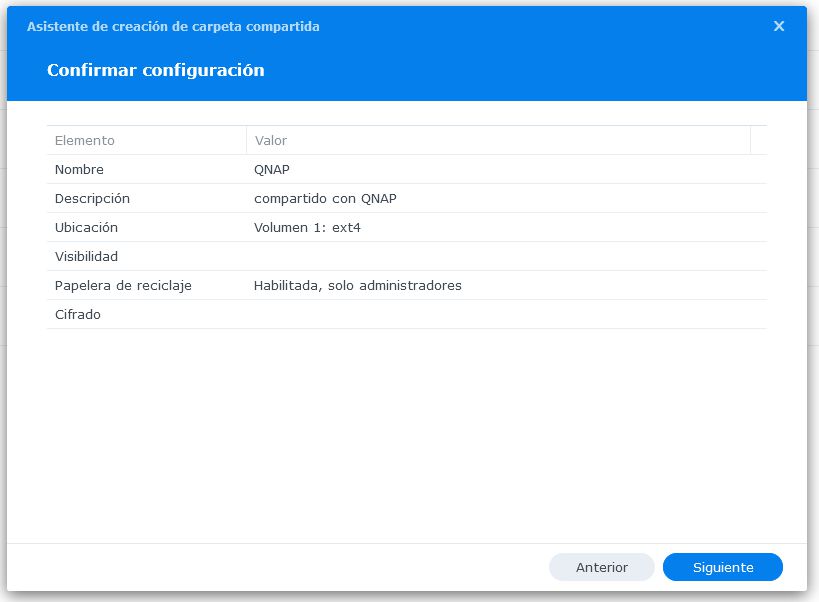Screen dimensions: 819x602
Task: Click the wizard title bar text
Action: coord(173,27)
